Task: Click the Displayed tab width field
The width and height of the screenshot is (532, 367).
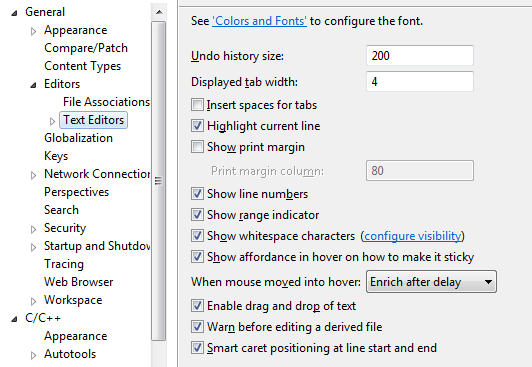Action: click(x=420, y=81)
